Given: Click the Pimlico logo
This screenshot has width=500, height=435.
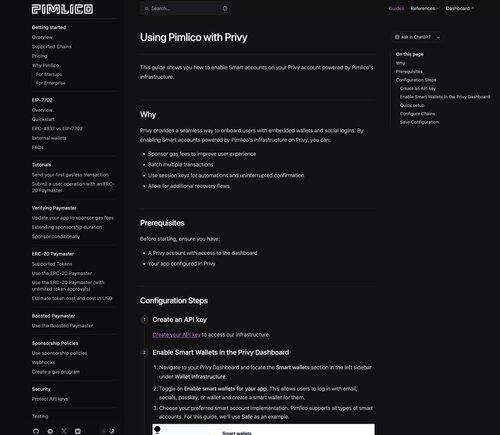Looking at the screenshot, I should pyautogui.click(x=62, y=9).
